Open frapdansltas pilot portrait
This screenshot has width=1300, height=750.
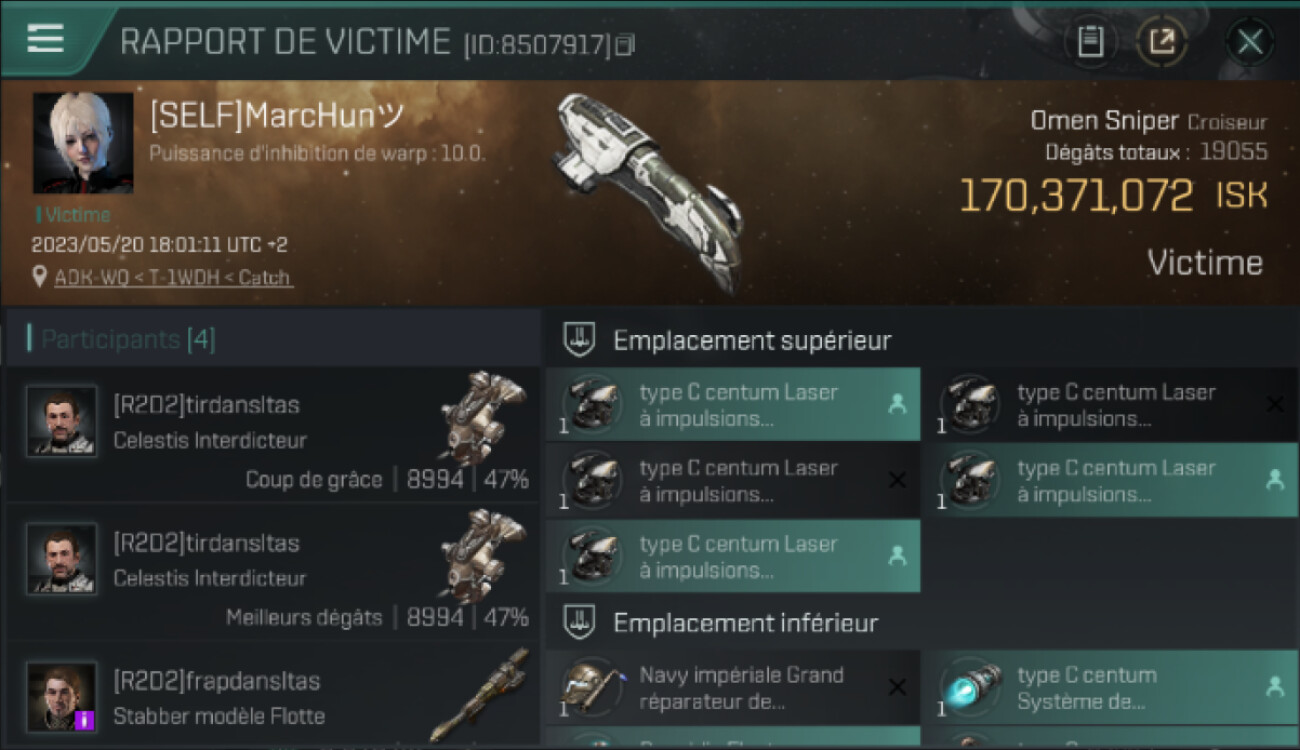click(62, 697)
